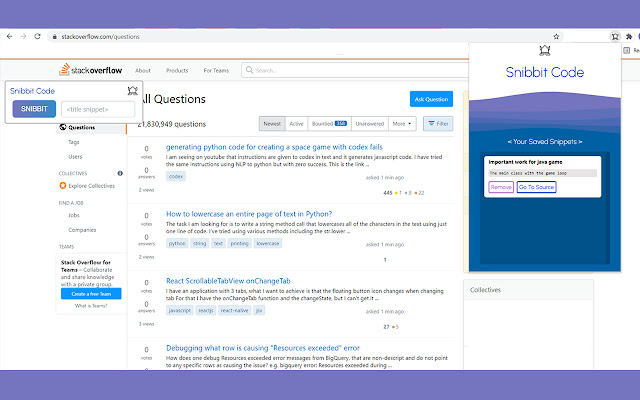The height and width of the screenshot is (400, 640).
Task: Select Tags in the left sidebar
Action: coord(74,142)
